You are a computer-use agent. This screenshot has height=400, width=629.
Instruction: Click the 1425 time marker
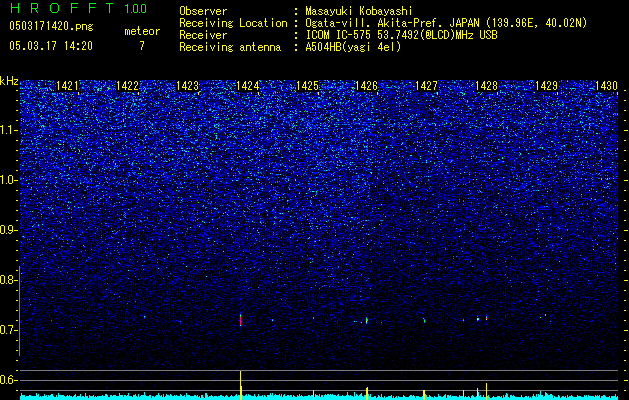[307, 86]
